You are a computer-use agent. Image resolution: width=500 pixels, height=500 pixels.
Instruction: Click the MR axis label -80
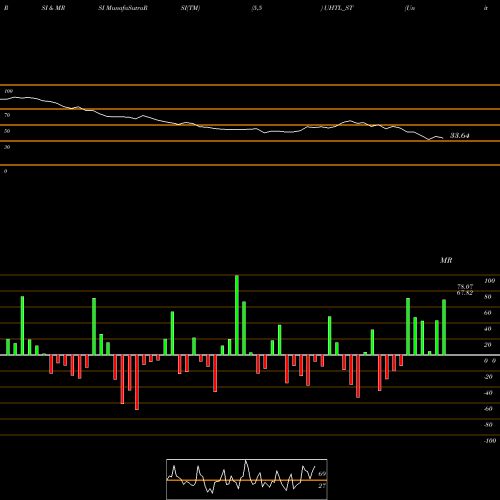(488, 425)
